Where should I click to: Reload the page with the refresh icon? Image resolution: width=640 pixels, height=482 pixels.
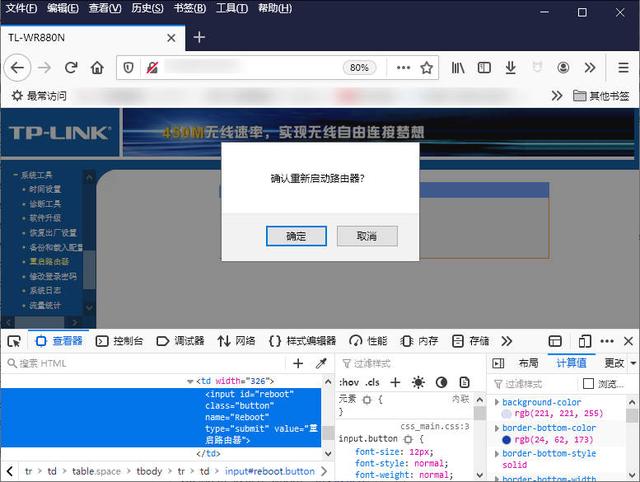point(71,68)
